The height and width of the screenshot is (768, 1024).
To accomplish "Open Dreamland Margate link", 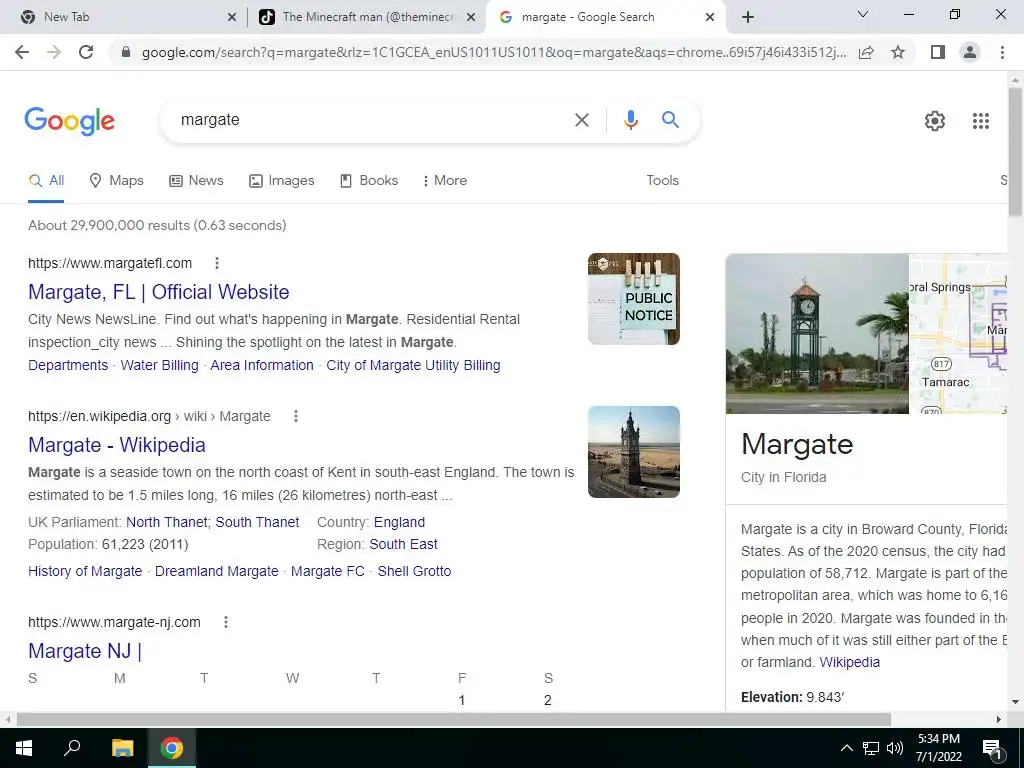I will coord(217,571).
